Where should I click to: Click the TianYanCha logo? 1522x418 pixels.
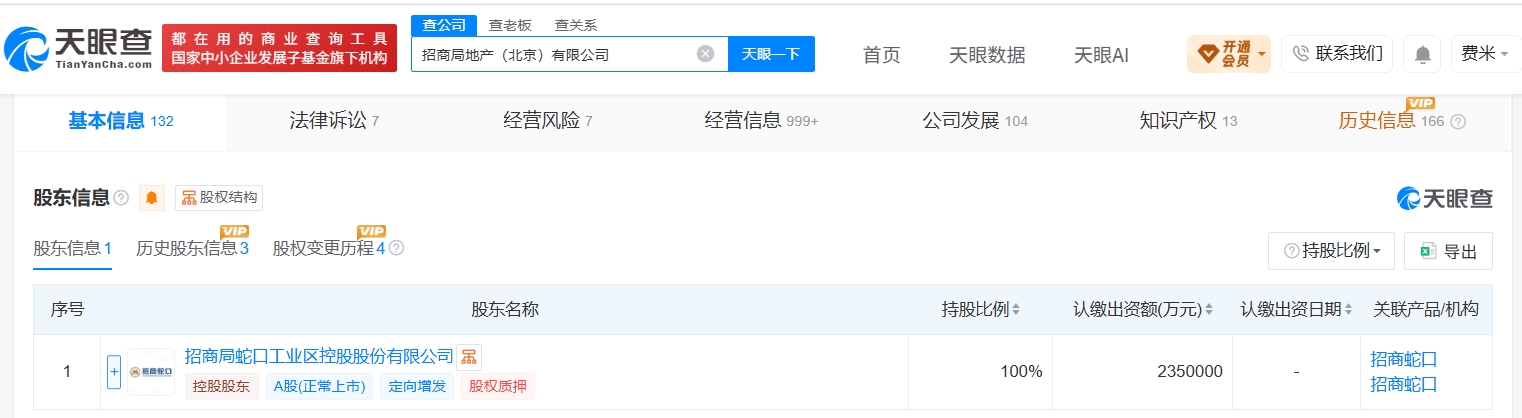click(x=78, y=47)
